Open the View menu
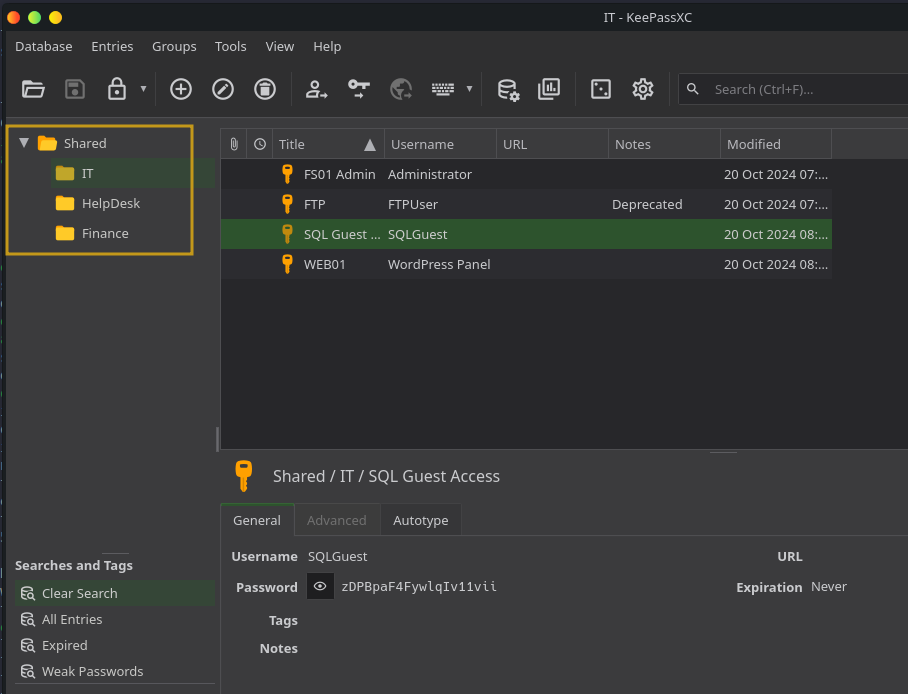This screenshot has height=694, width=908. click(280, 46)
